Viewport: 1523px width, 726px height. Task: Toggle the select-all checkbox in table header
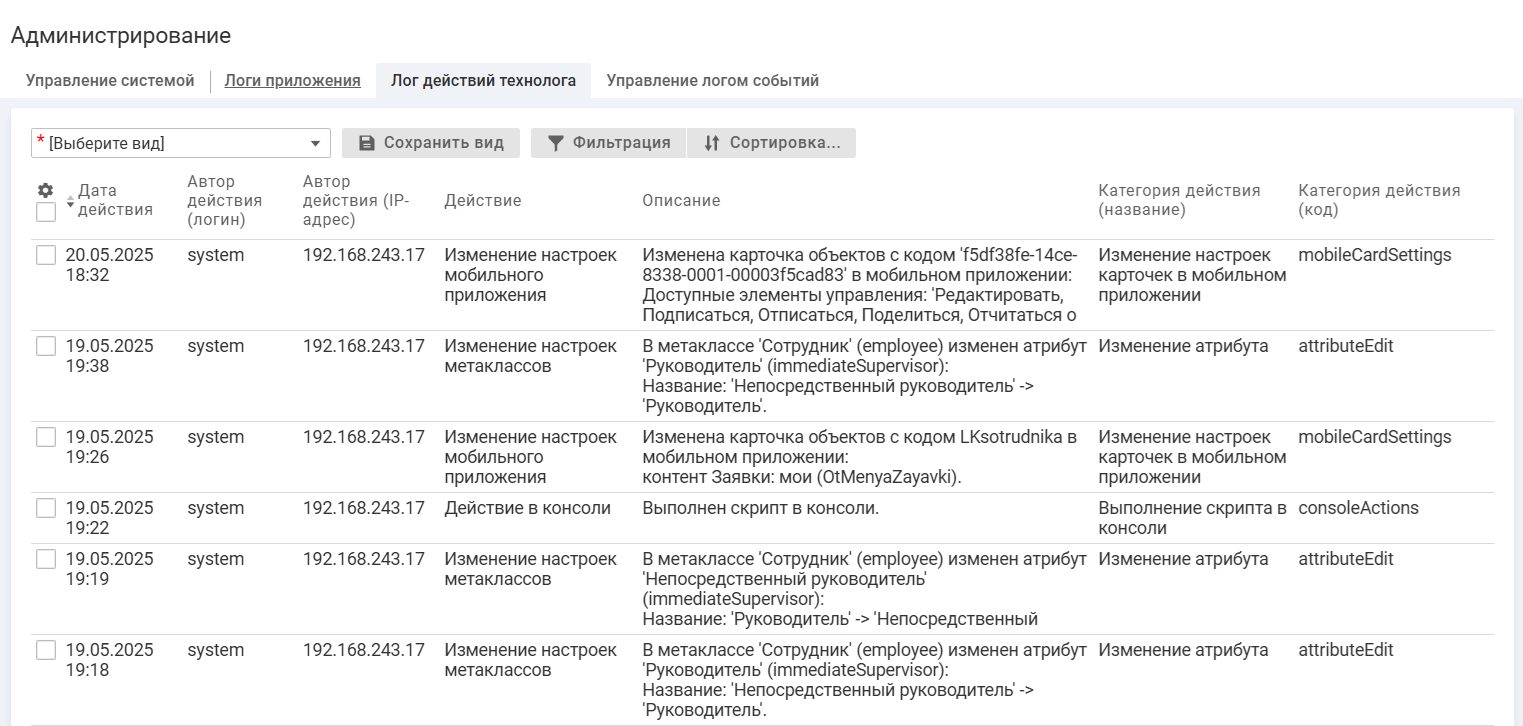point(45,212)
